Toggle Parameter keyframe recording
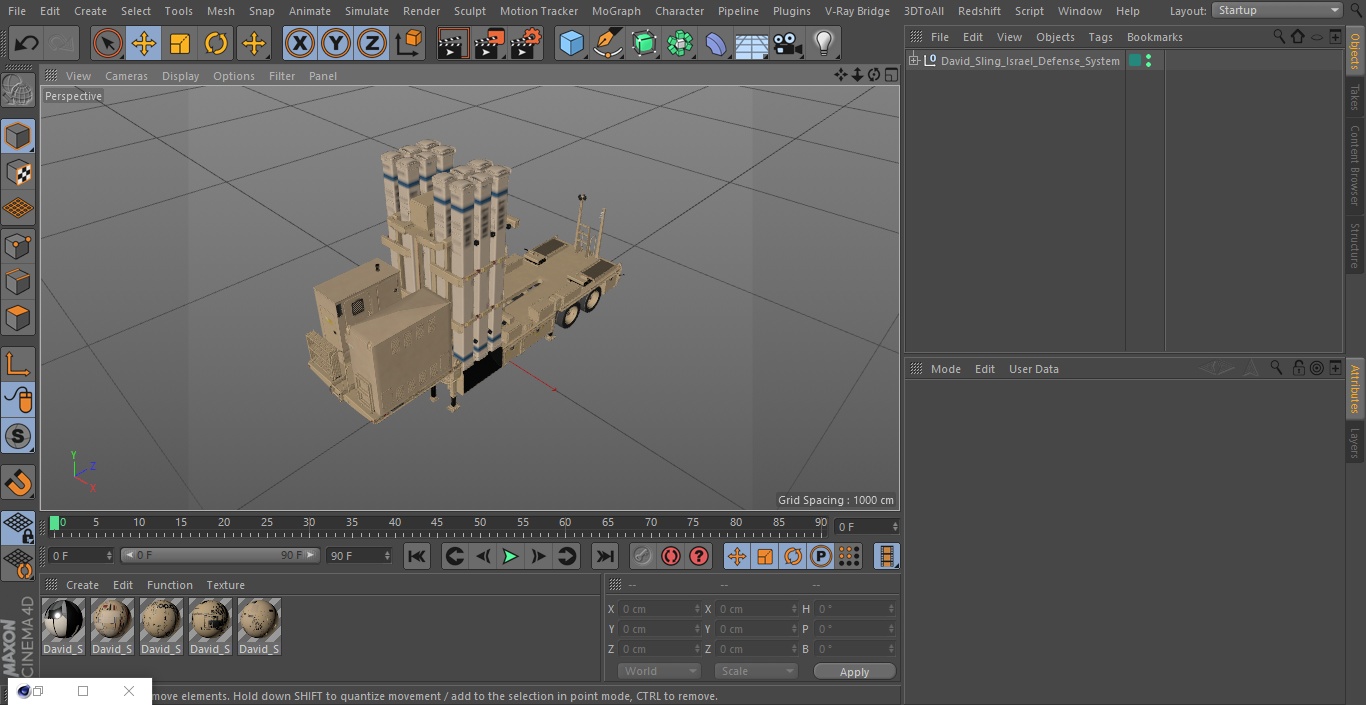1366x705 pixels. click(x=821, y=557)
